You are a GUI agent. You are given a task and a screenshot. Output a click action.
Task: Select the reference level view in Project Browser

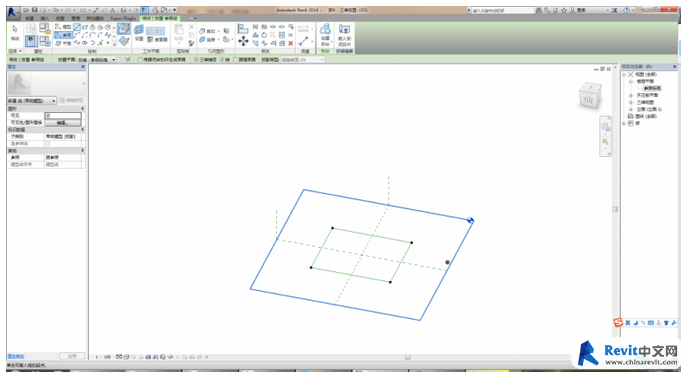point(652,88)
